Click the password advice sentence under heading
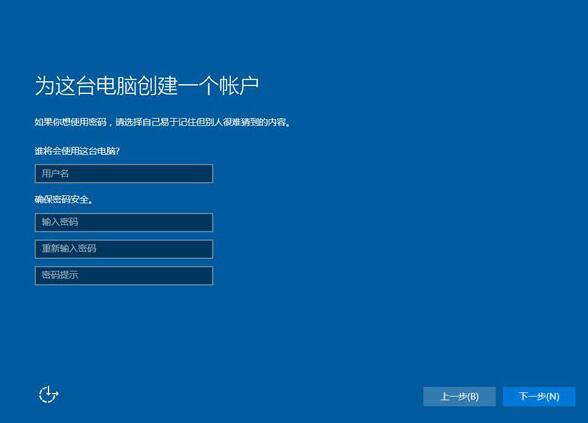 point(162,122)
